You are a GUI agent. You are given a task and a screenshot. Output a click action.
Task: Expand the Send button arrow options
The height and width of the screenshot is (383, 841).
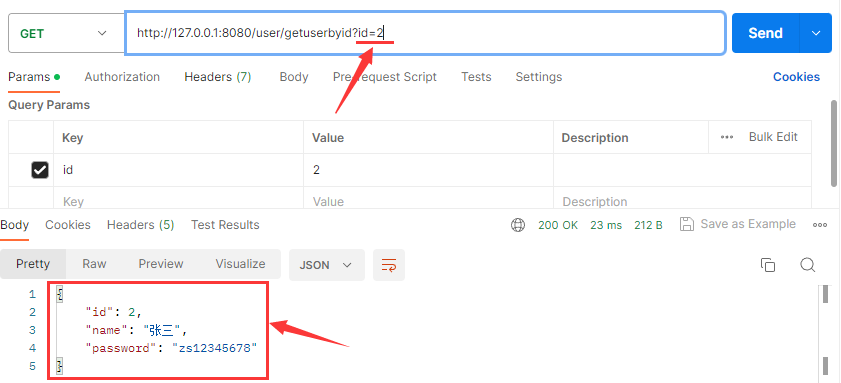[x=816, y=33]
